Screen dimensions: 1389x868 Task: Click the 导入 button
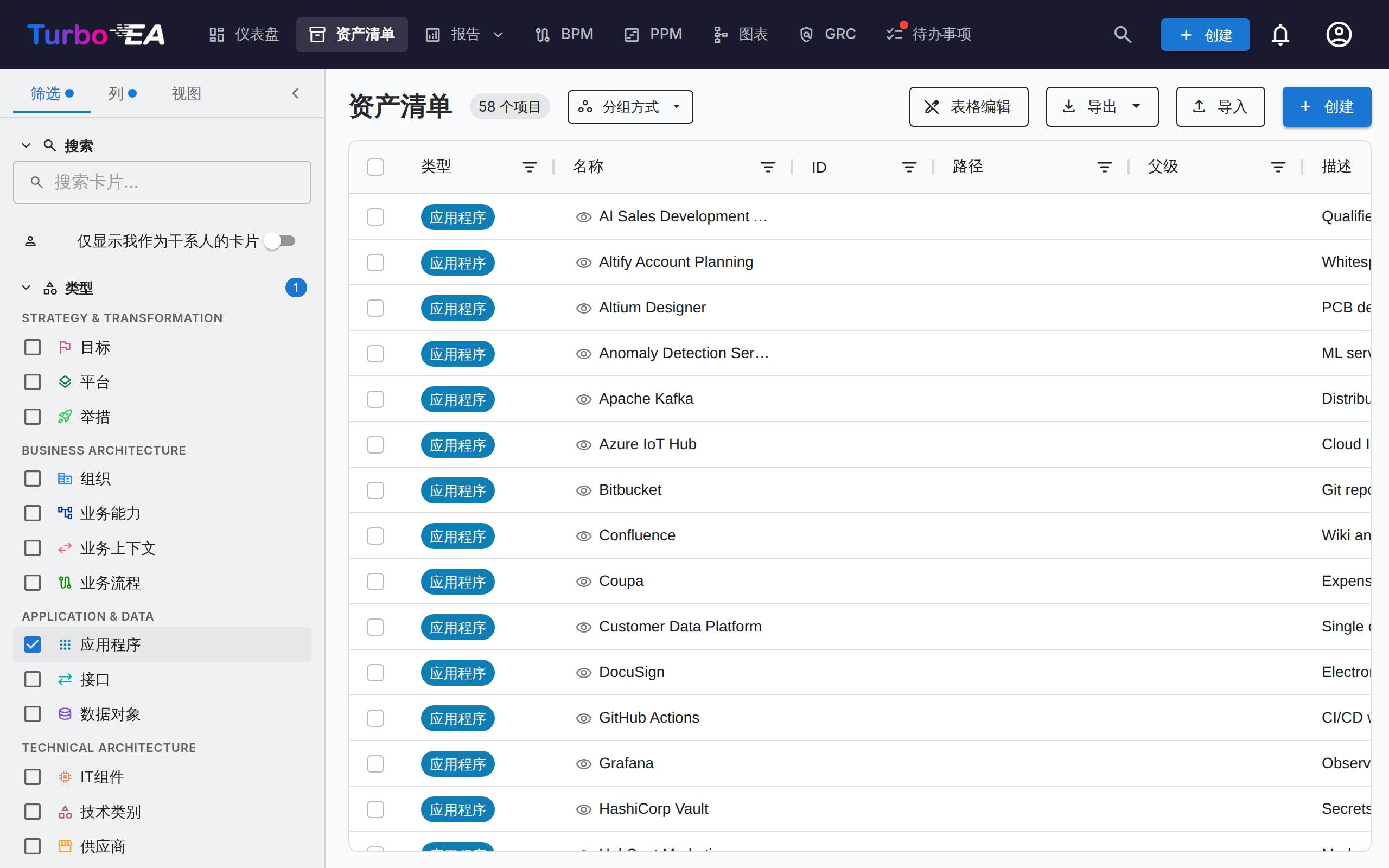(1220, 107)
